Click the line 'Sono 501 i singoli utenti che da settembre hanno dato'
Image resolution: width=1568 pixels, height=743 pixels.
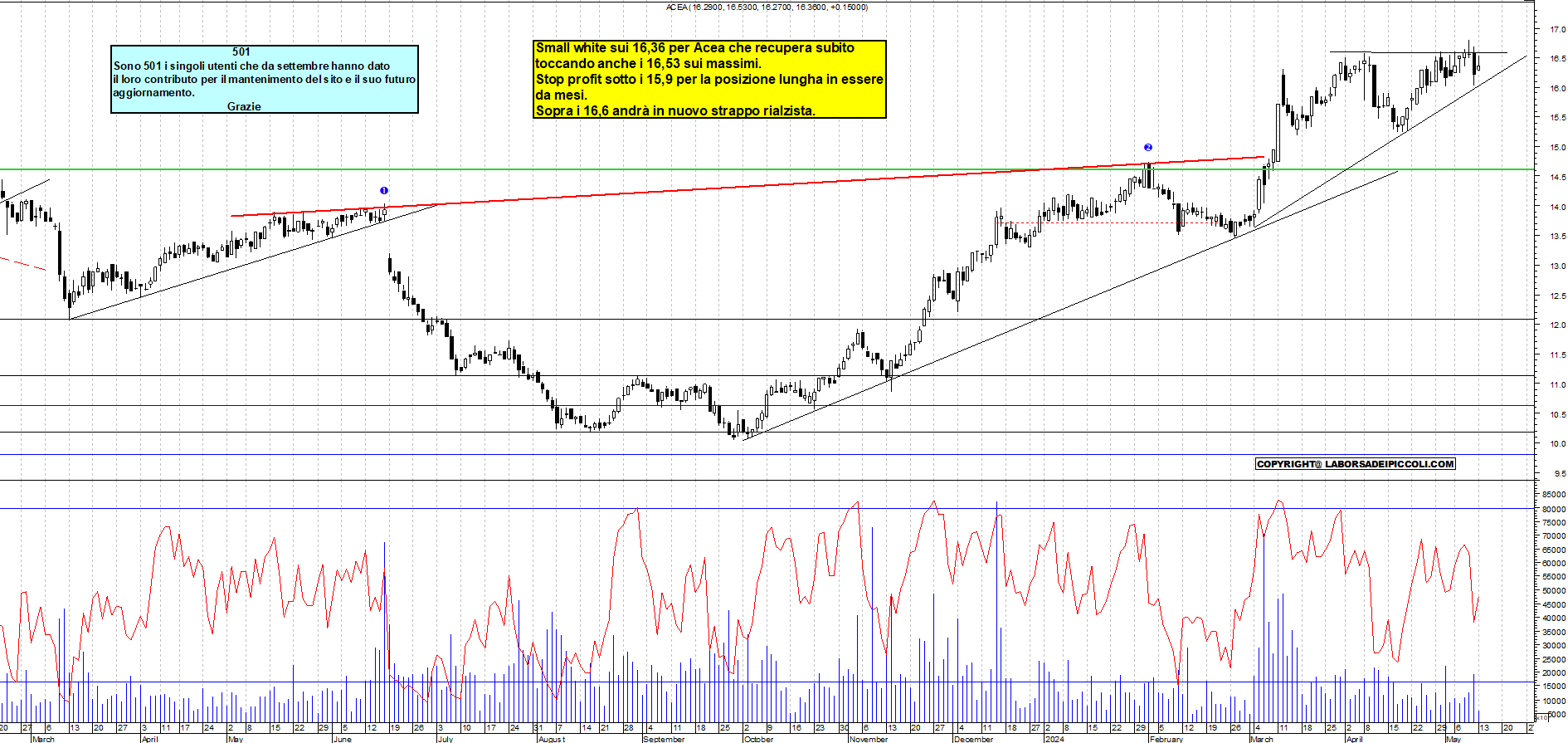(x=251, y=66)
